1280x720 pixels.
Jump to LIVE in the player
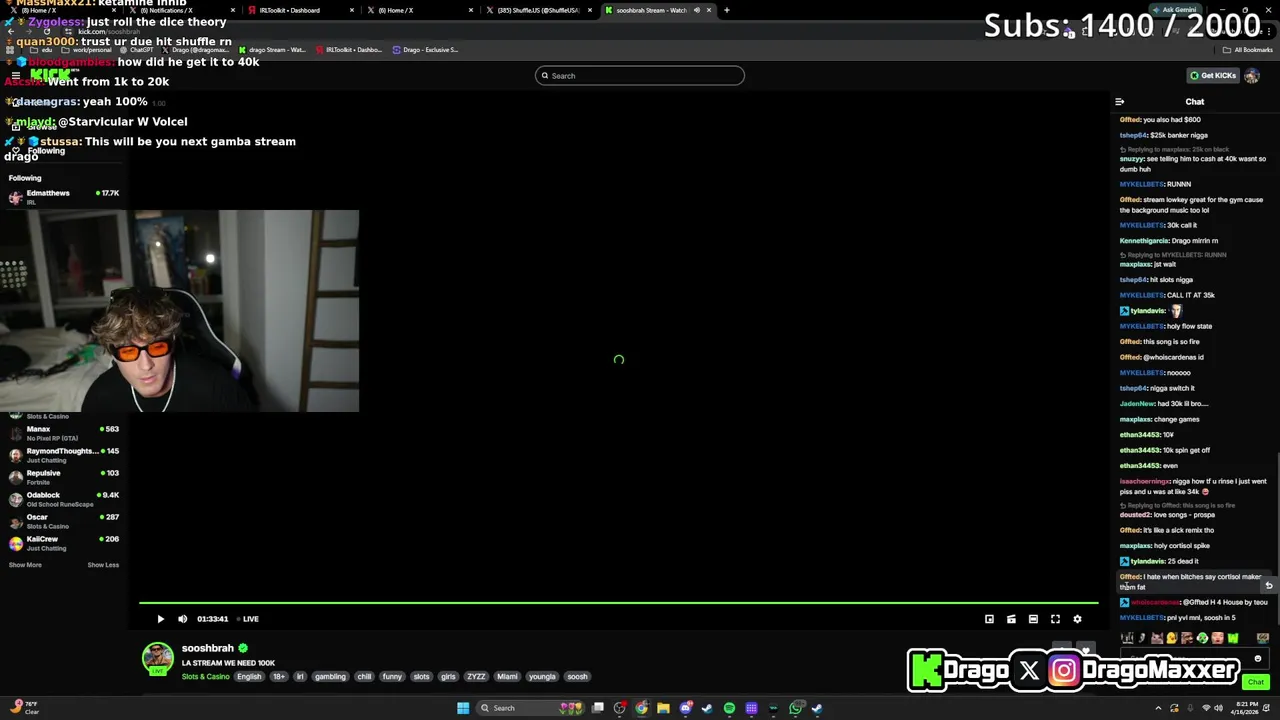pyautogui.click(x=248, y=619)
